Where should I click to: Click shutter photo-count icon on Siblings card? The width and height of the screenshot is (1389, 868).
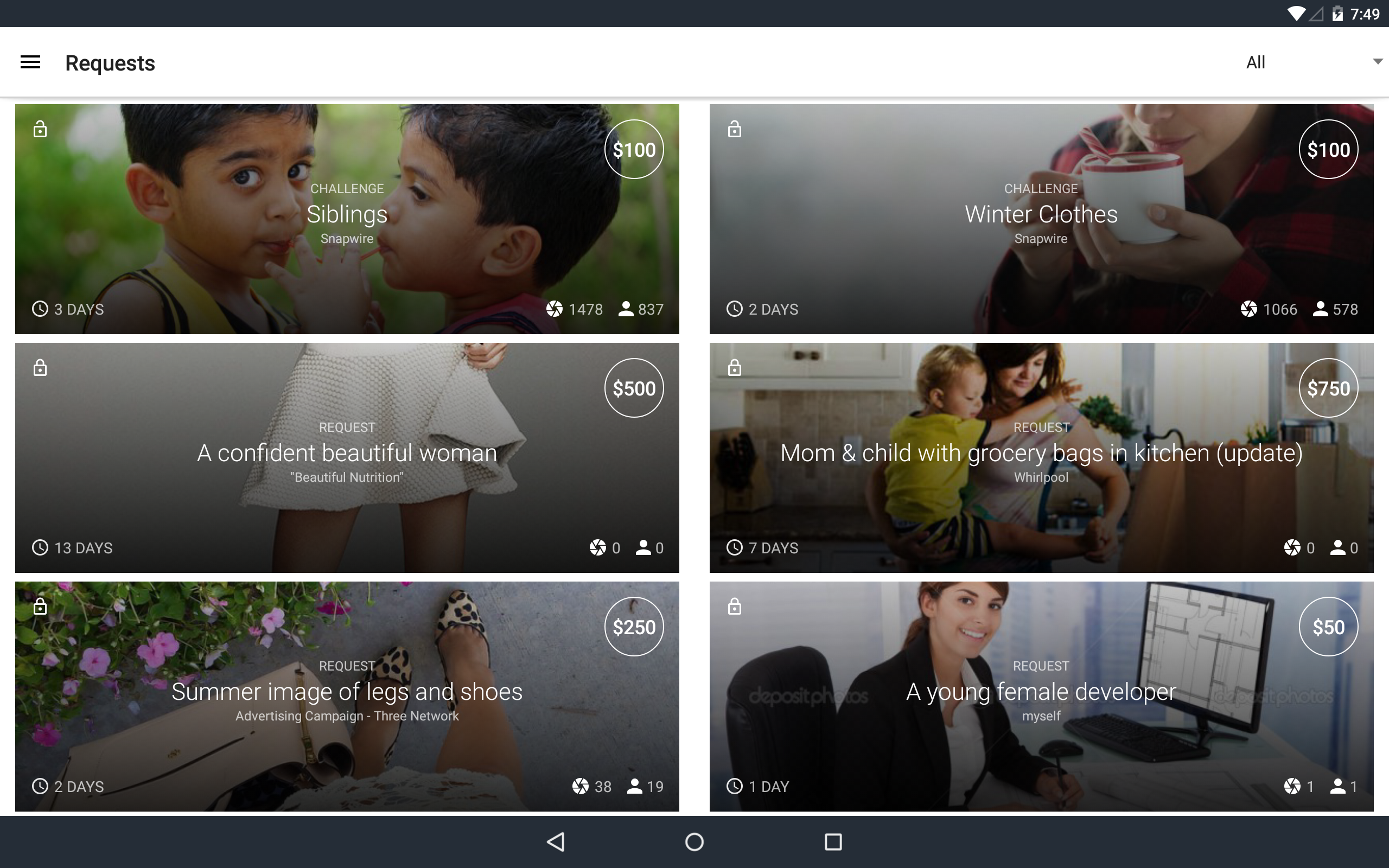pos(555,309)
